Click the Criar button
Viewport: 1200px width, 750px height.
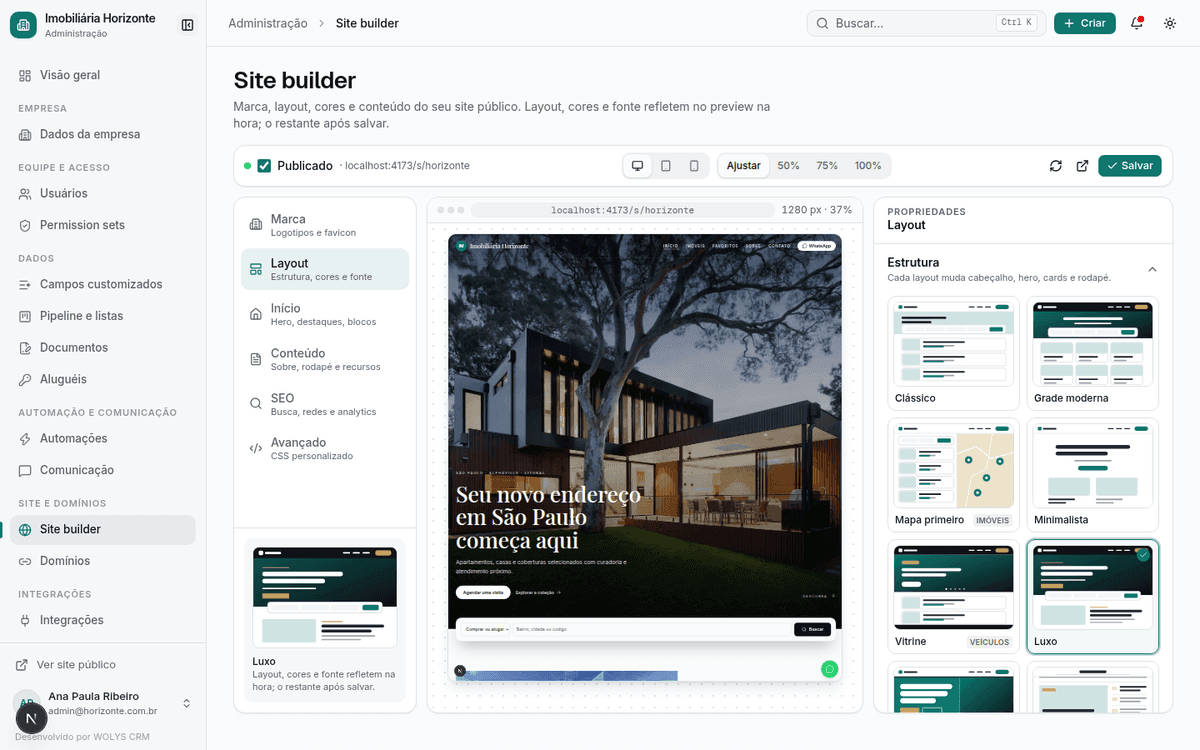pyautogui.click(x=1085, y=23)
